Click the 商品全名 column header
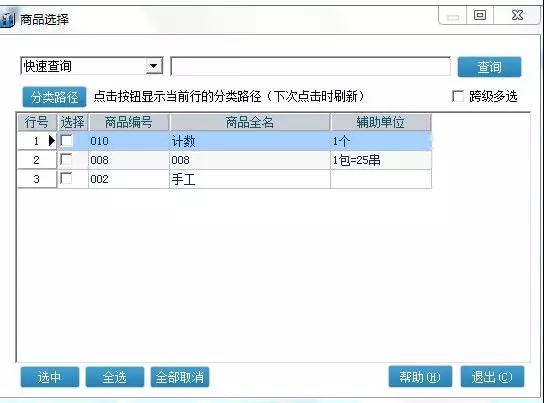The image size is (544, 403). point(250,122)
